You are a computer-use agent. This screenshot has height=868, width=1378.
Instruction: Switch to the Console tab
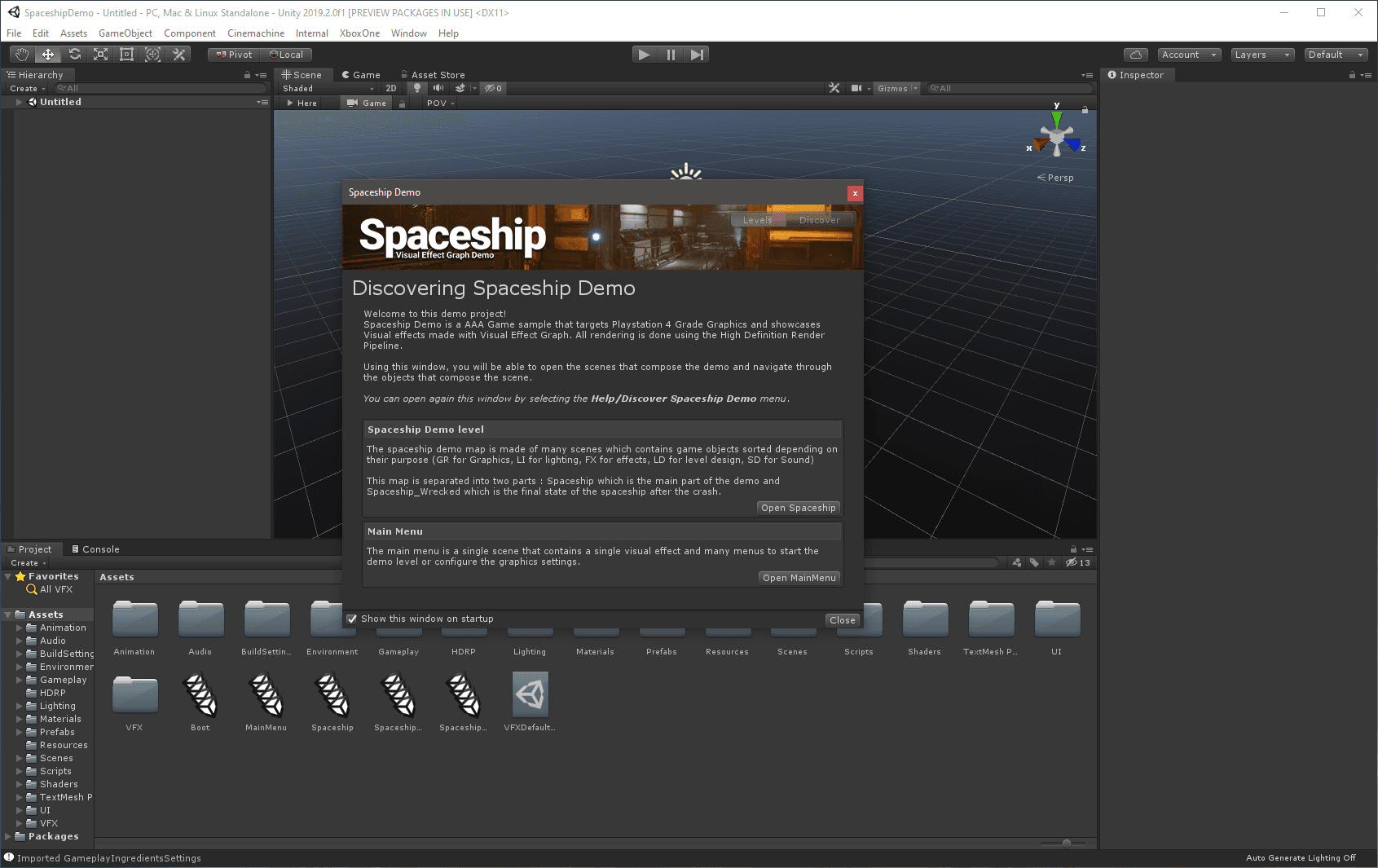(x=95, y=549)
